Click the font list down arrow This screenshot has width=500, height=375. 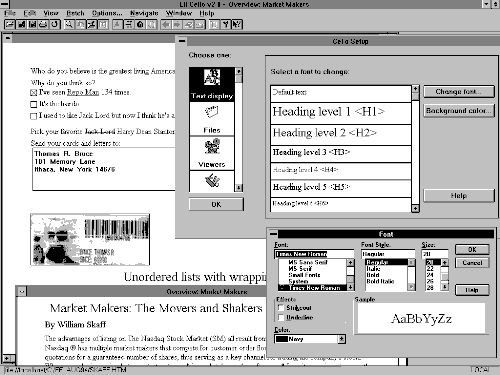coord(350,287)
